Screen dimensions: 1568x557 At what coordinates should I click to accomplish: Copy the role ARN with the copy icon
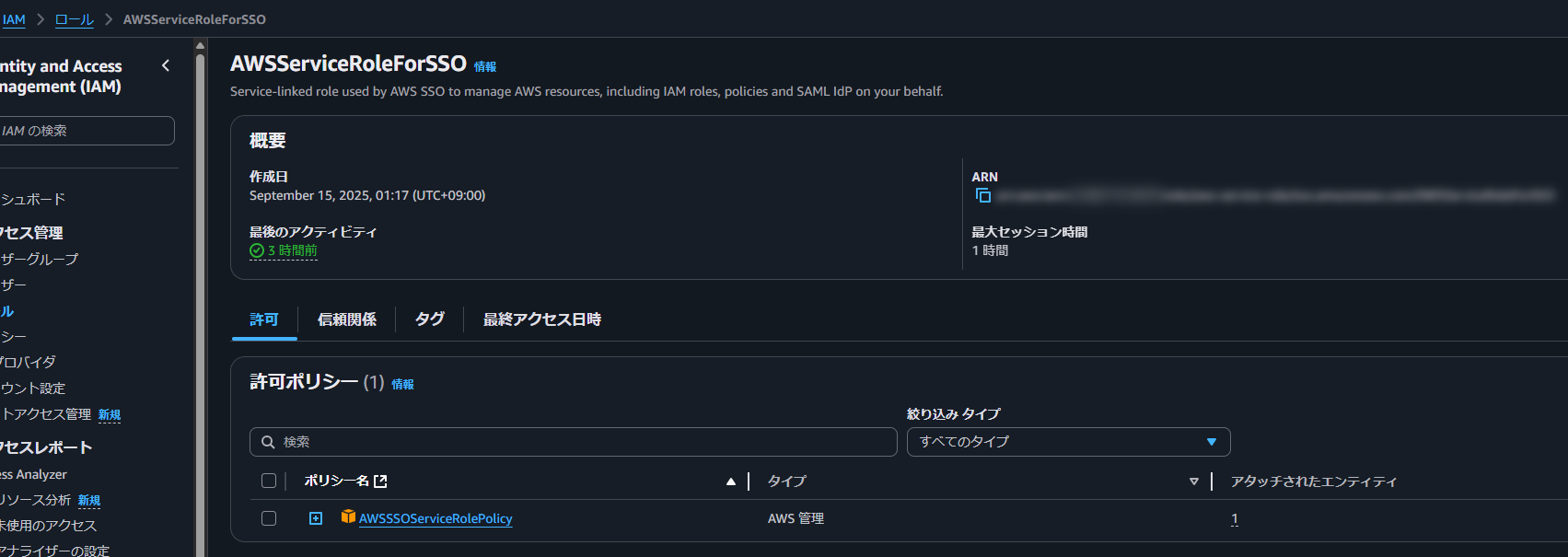[982, 195]
